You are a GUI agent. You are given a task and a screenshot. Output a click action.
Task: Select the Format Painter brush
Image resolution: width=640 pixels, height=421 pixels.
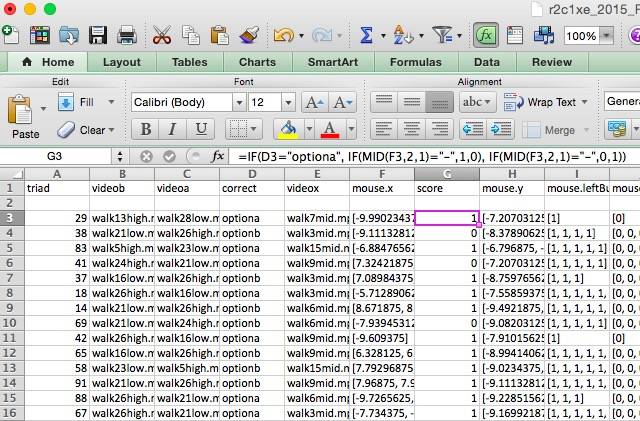(249, 35)
